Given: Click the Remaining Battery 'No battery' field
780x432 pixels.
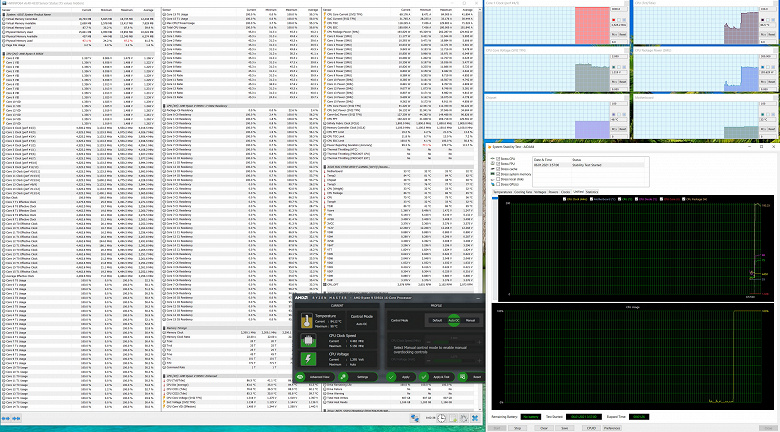Looking at the screenshot, I should pyautogui.click(x=531, y=417).
